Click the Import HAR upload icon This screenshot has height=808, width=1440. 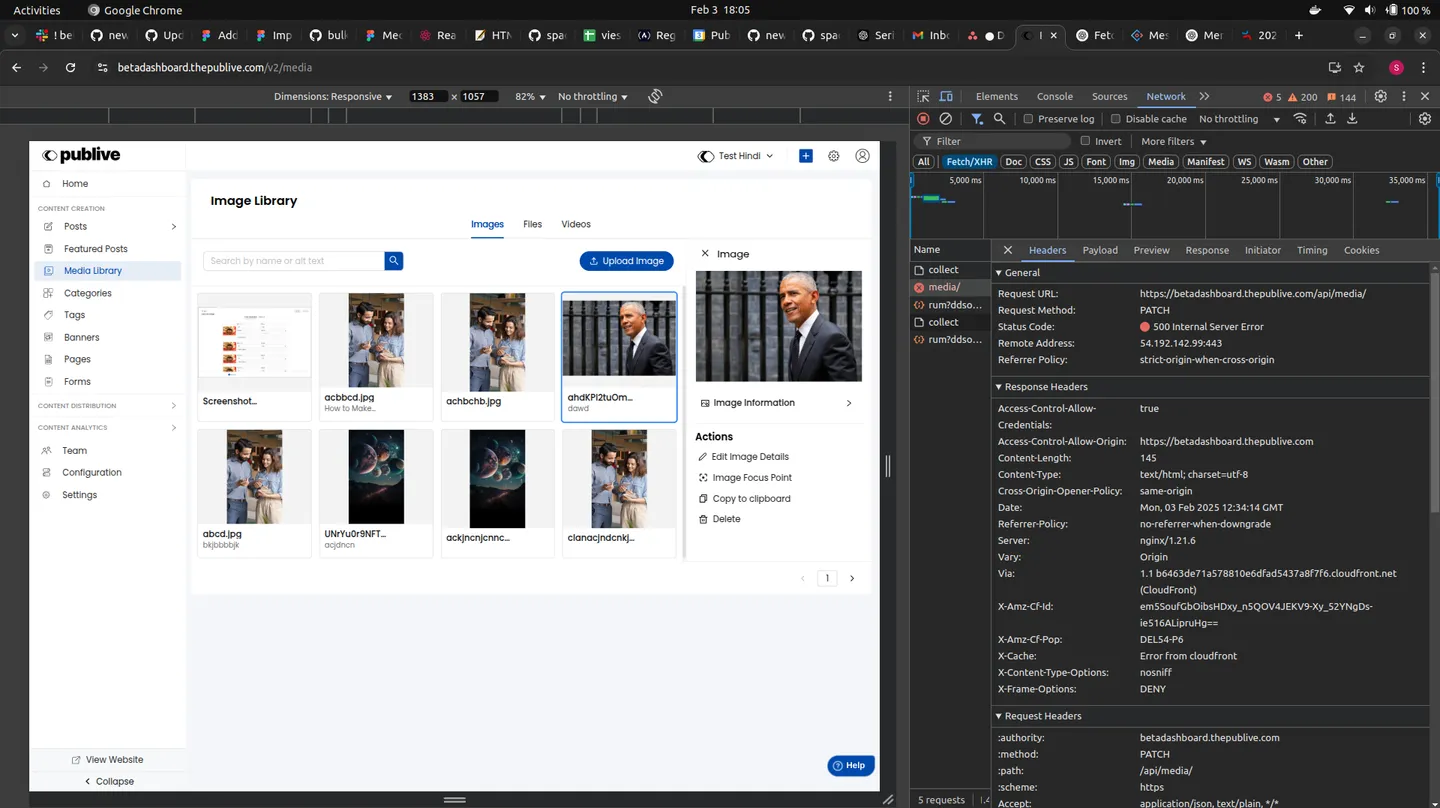coord(1330,119)
